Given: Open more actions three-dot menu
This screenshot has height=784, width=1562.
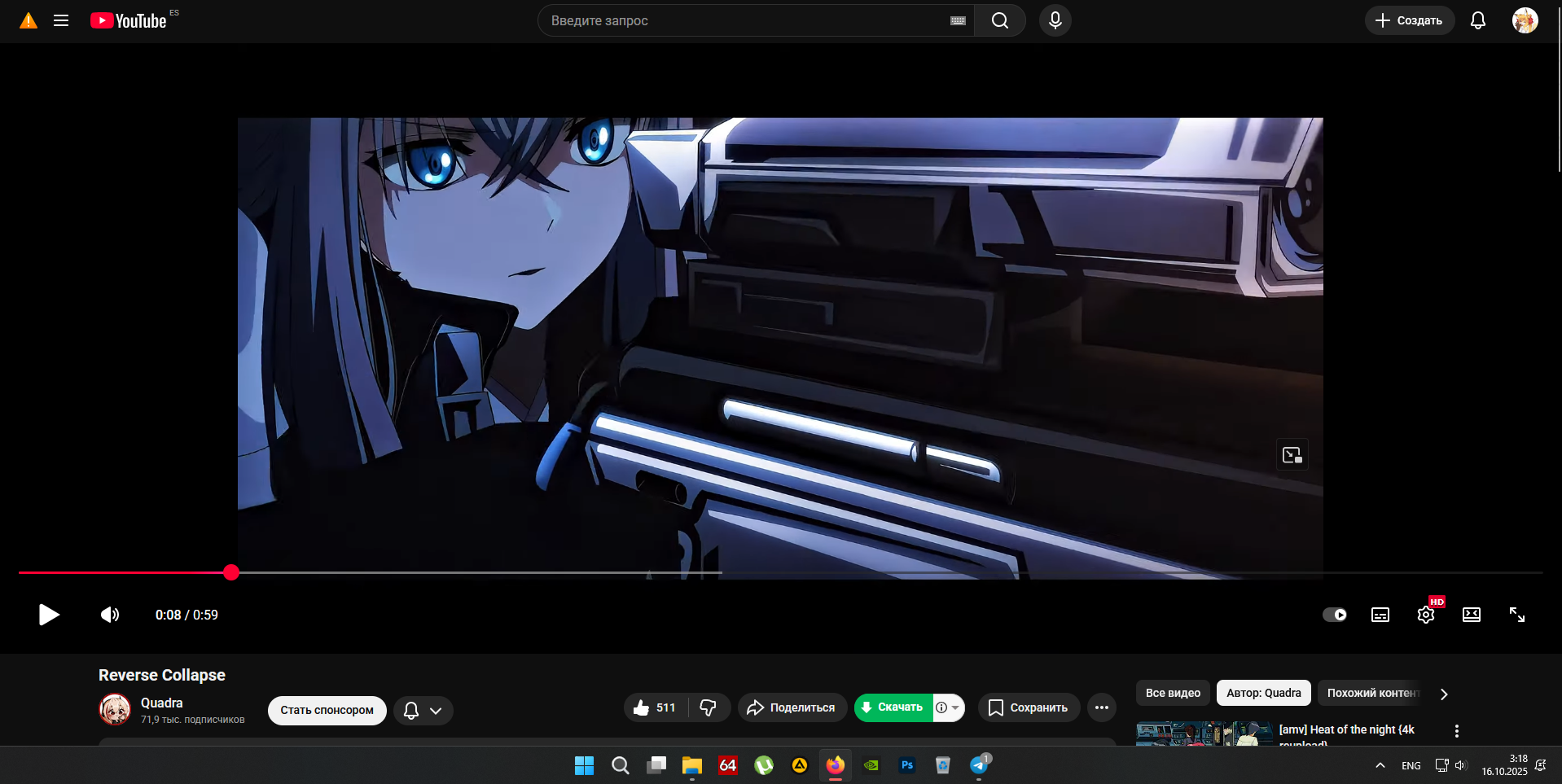Looking at the screenshot, I should [x=1102, y=707].
